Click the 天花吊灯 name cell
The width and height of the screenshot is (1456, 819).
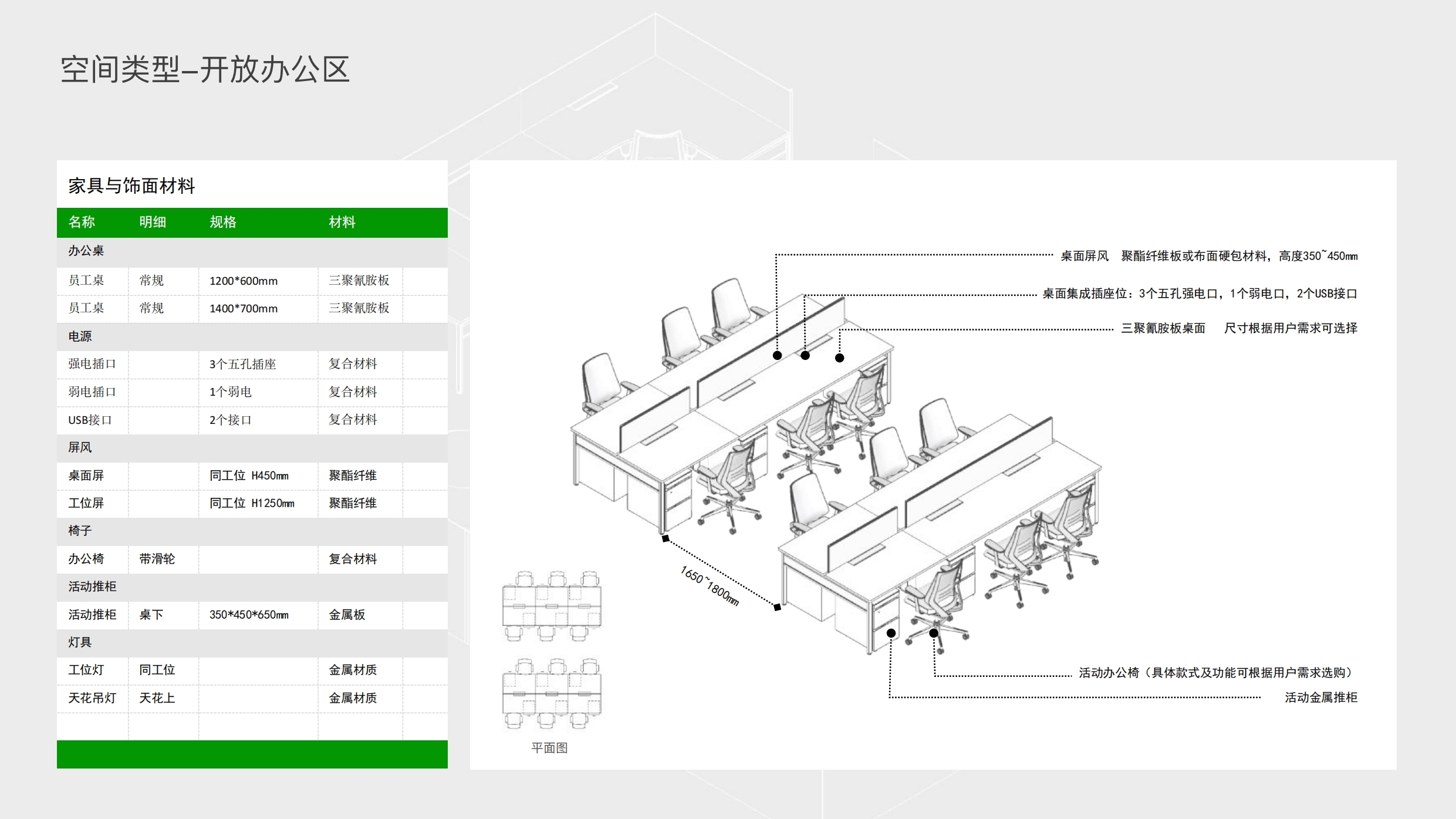coord(92,698)
